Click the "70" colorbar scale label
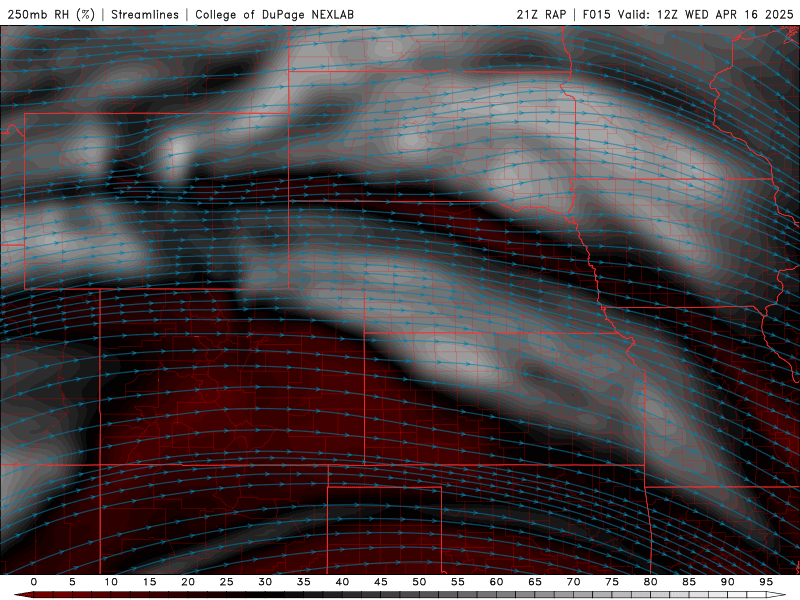Viewport: 800px width, 600px height. (x=573, y=582)
